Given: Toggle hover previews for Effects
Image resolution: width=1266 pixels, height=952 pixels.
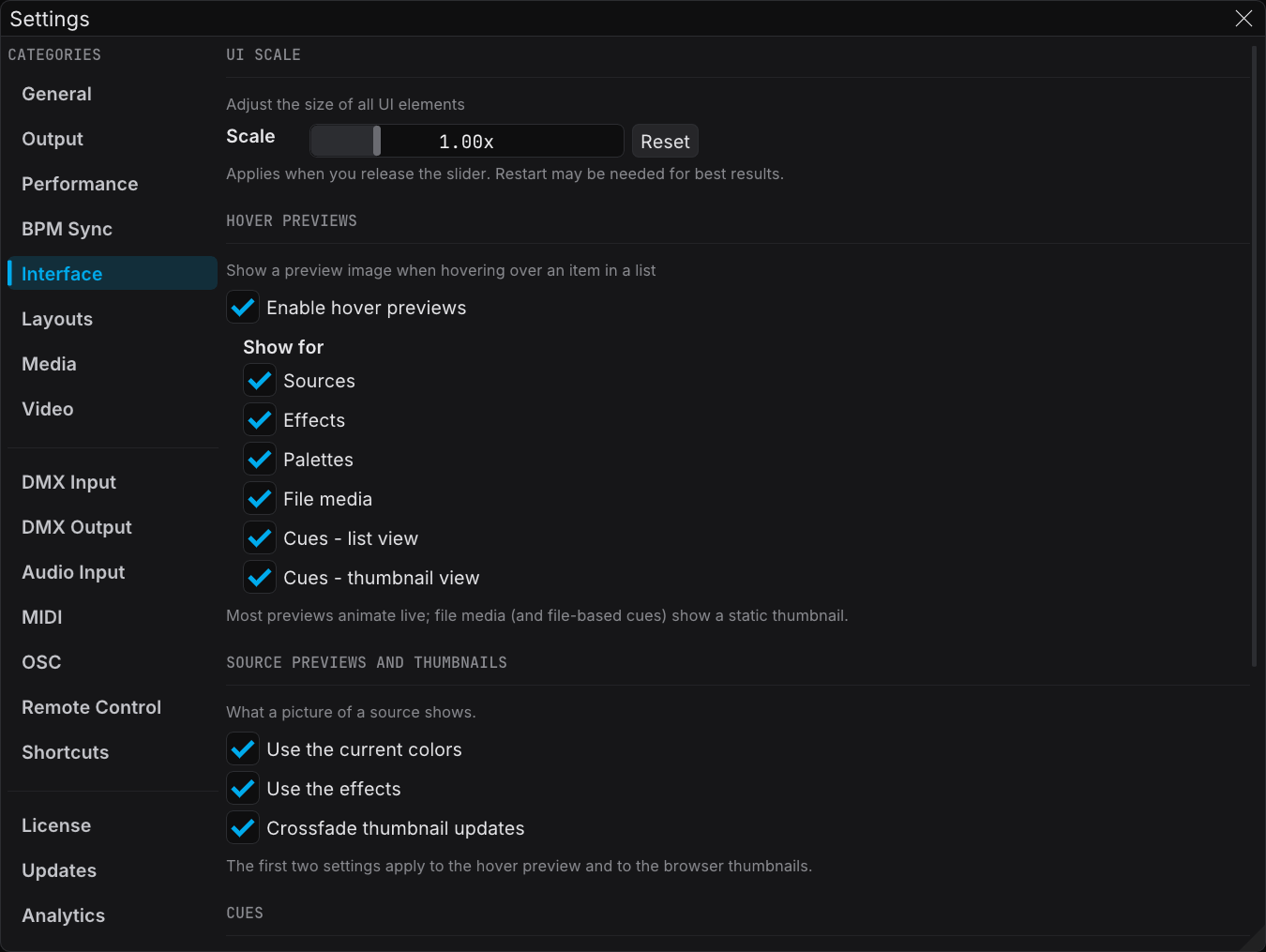Looking at the screenshot, I should click(x=260, y=420).
